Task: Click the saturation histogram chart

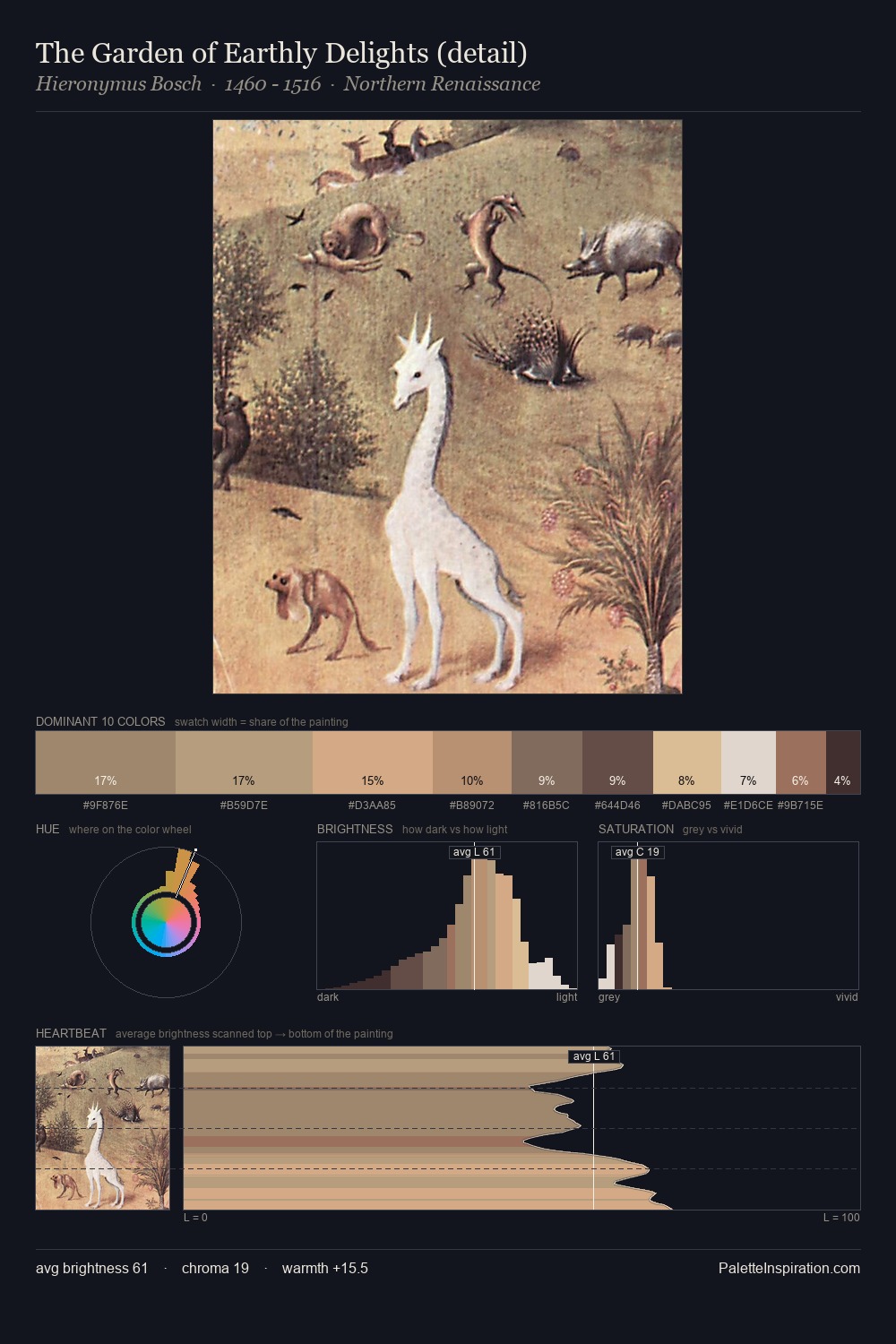Action: coord(728,916)
